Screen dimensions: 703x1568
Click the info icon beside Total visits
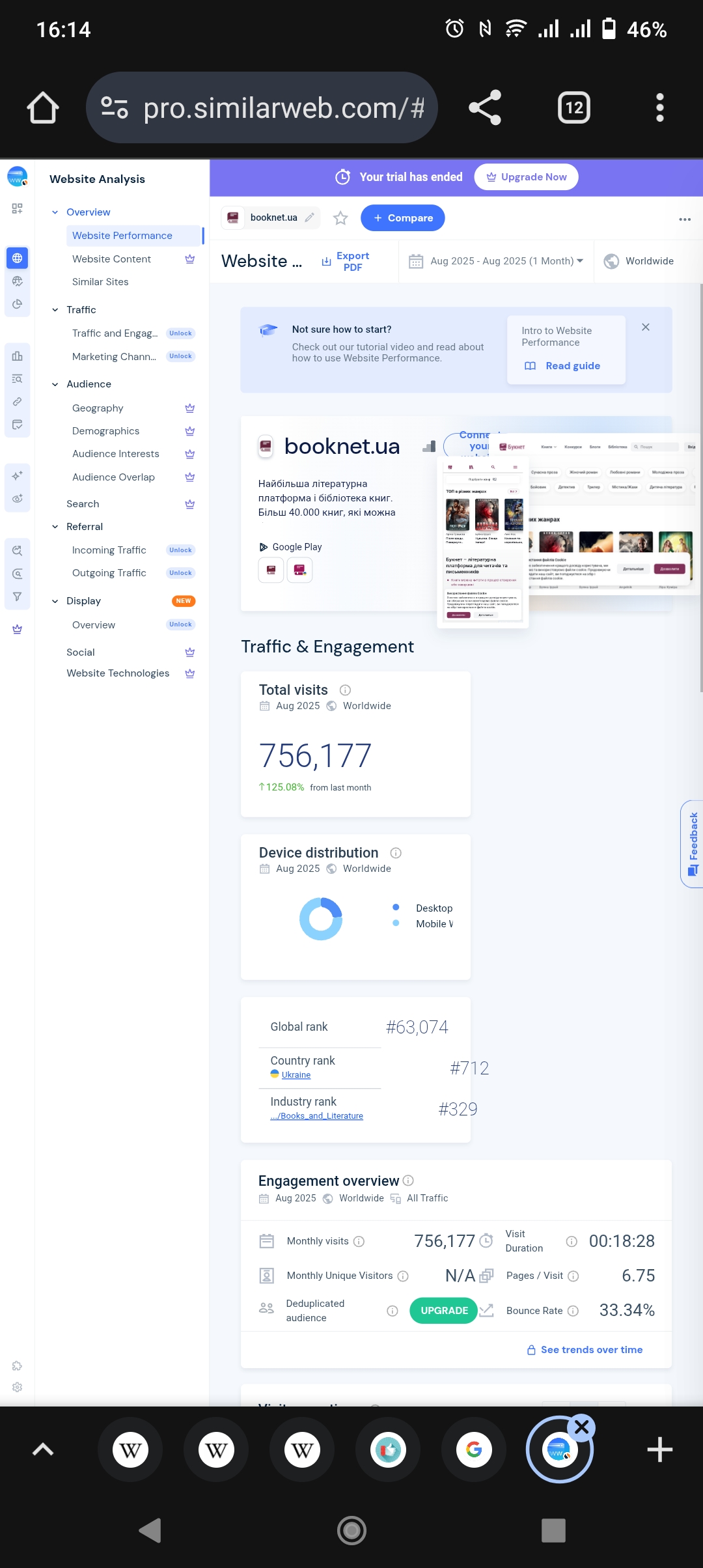pos(346,690)
